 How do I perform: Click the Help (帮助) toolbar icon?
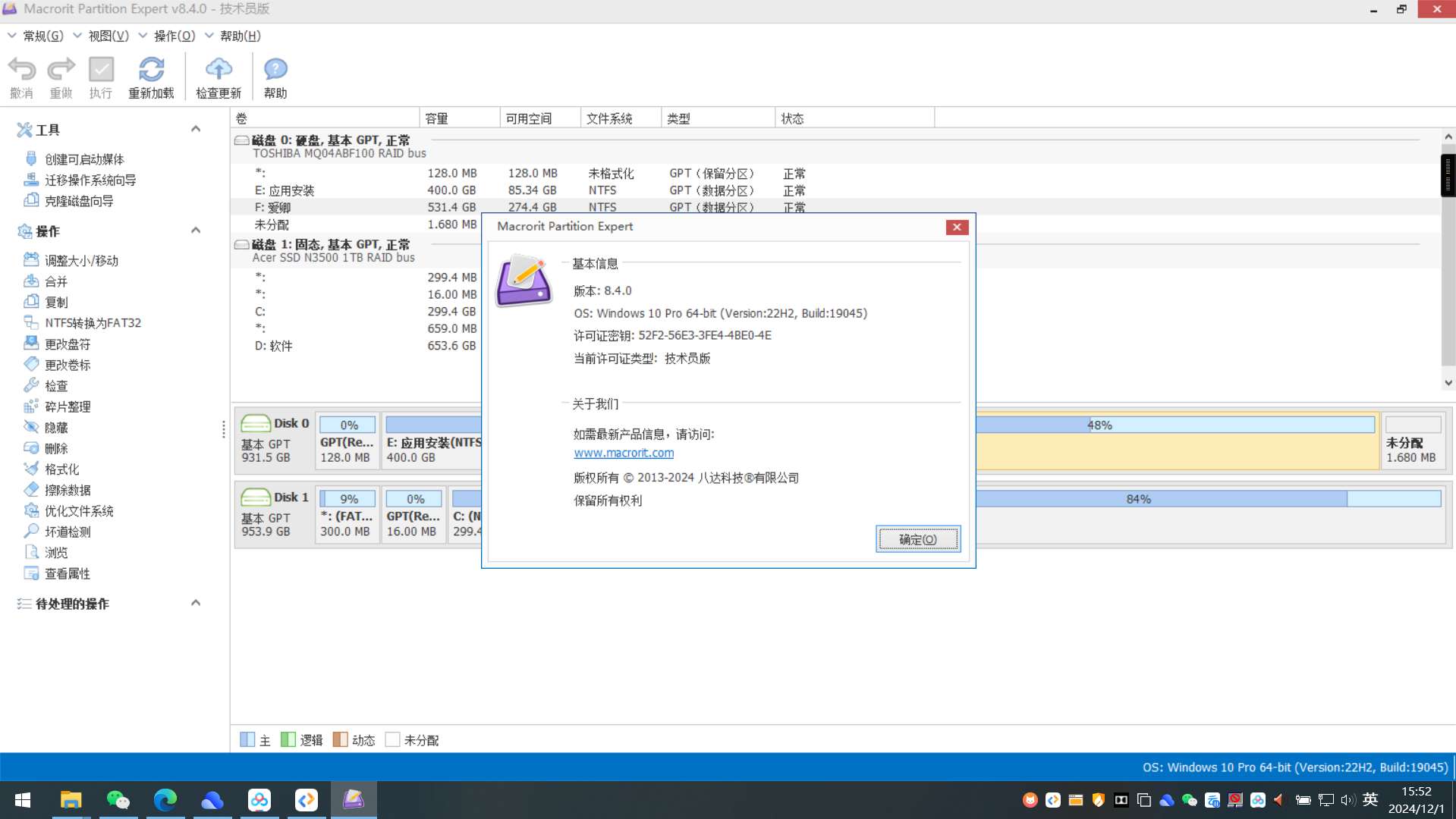[275, 77]
